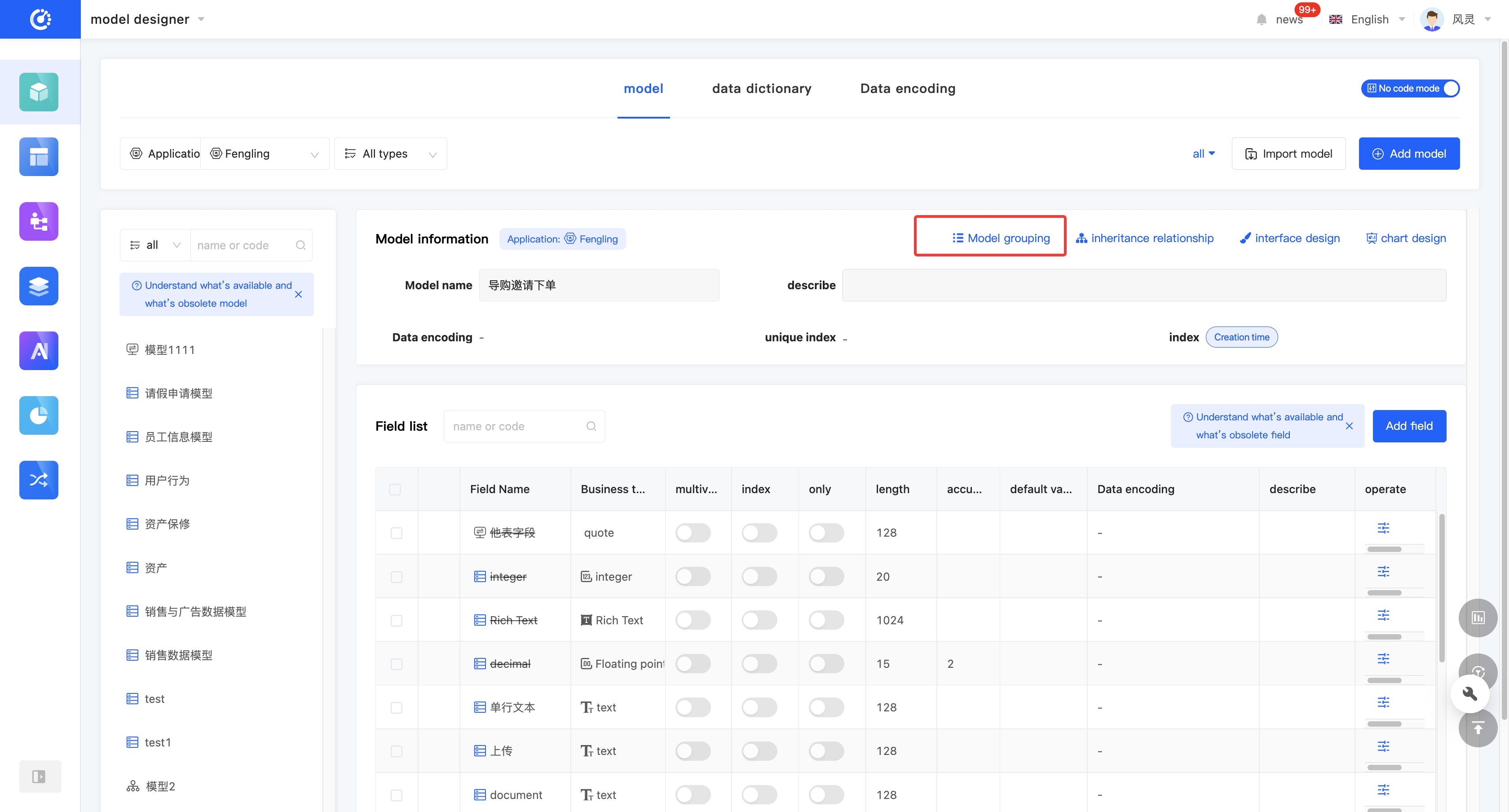Check the checkbox for Rich Text row
This screenshot has height=812, width=1509.
[396, 620]
